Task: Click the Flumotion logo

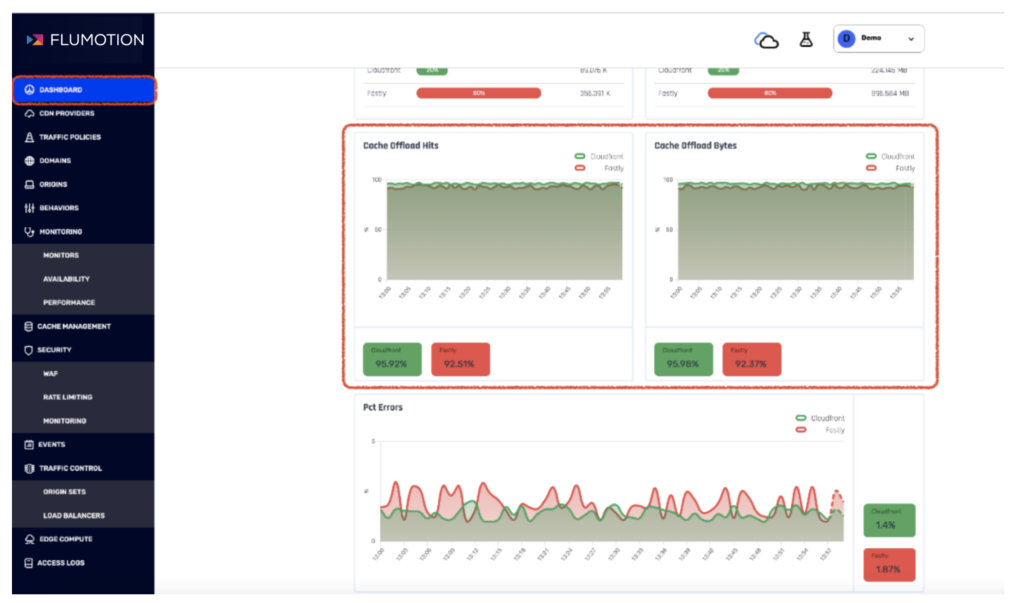Action: [85, 40]
